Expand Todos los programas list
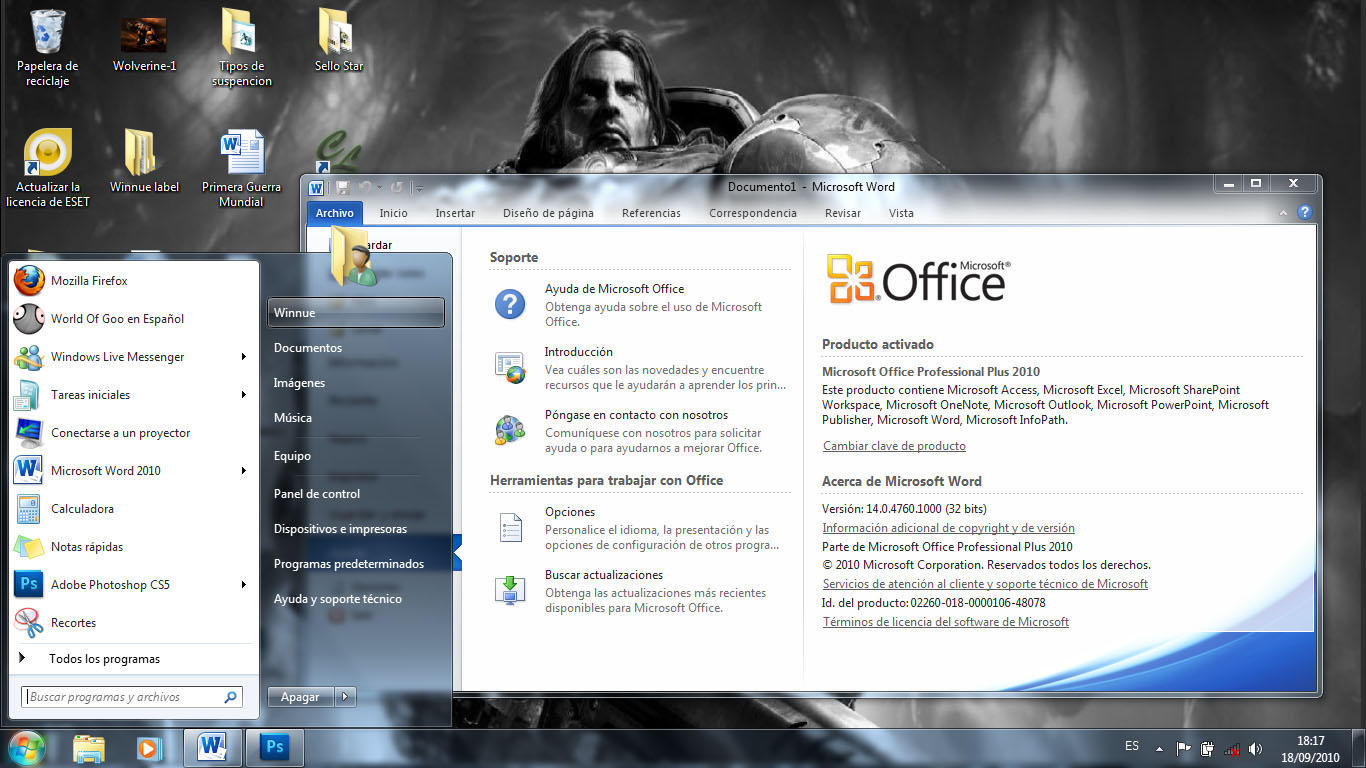Screen dimensions: 1366x768 133,659
